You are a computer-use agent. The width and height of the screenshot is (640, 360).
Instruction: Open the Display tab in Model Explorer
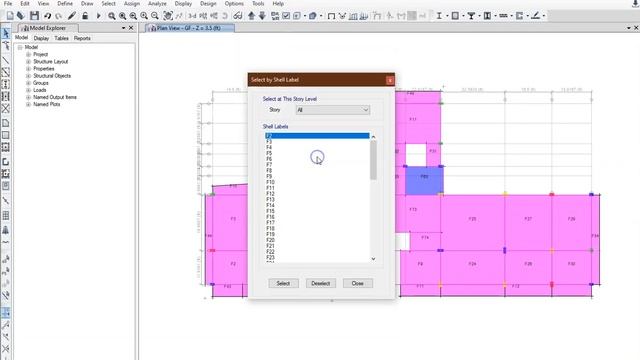tap(41, 38)
